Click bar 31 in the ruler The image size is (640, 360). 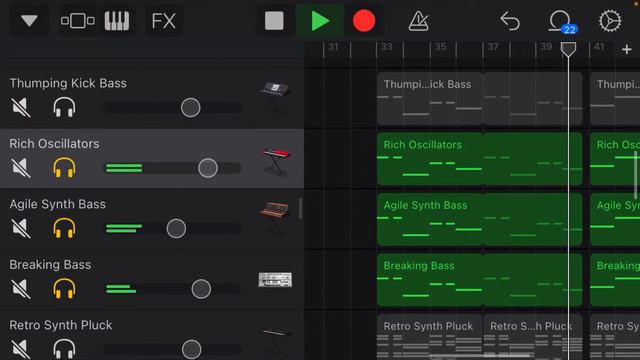tap(333, 47)
